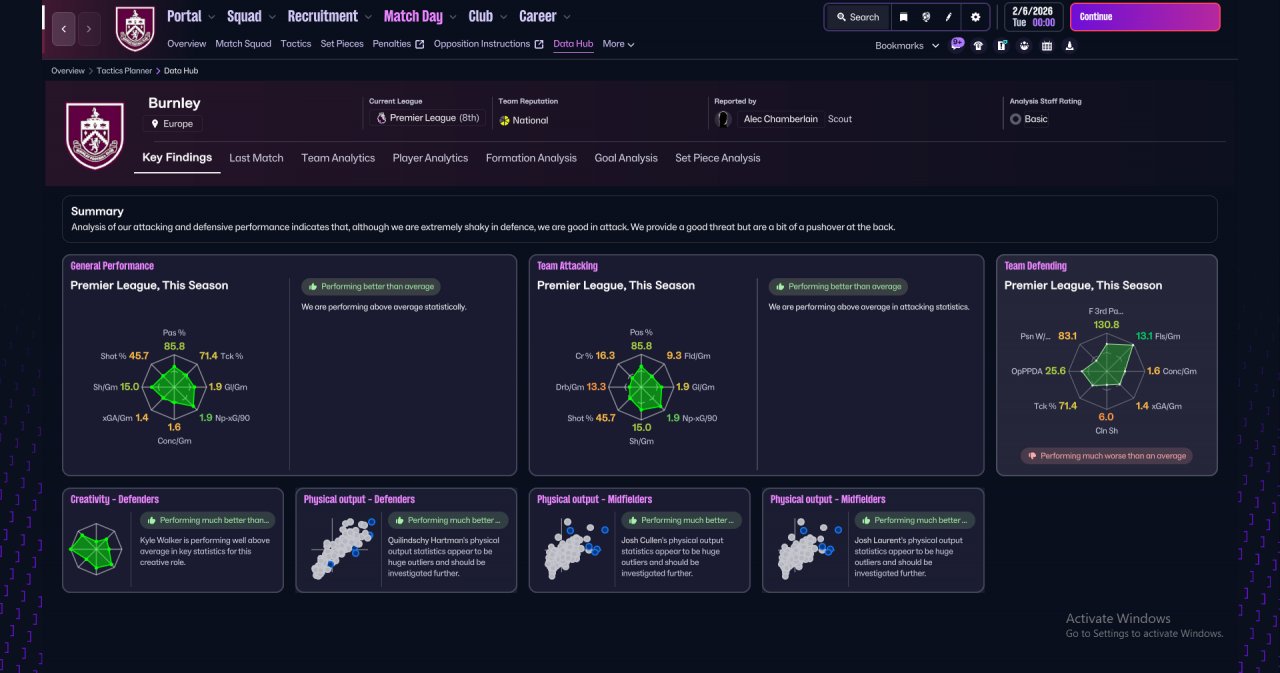Open the people group shortcut icon

tap(1024, 45)
